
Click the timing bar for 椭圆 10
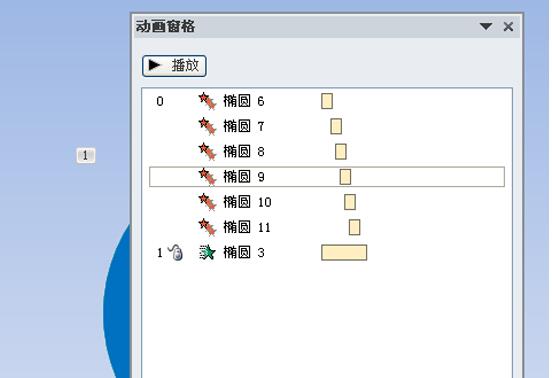coord(350,202)
